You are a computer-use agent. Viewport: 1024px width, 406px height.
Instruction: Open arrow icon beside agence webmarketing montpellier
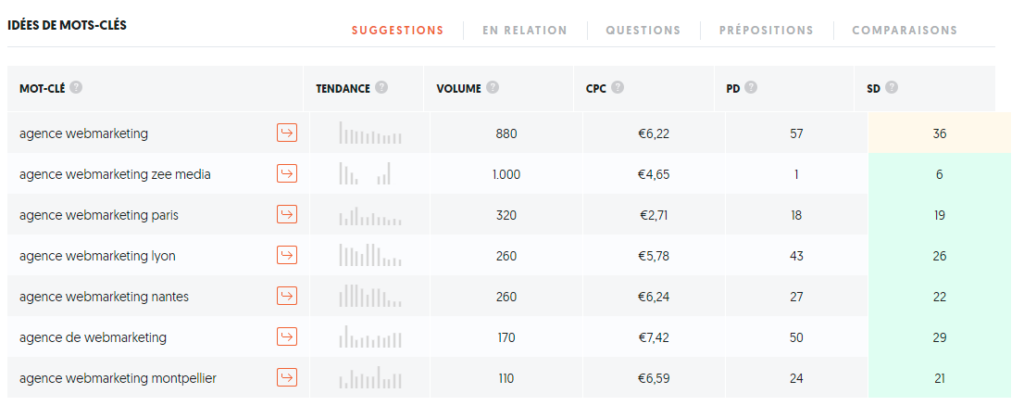click(287, 377)
